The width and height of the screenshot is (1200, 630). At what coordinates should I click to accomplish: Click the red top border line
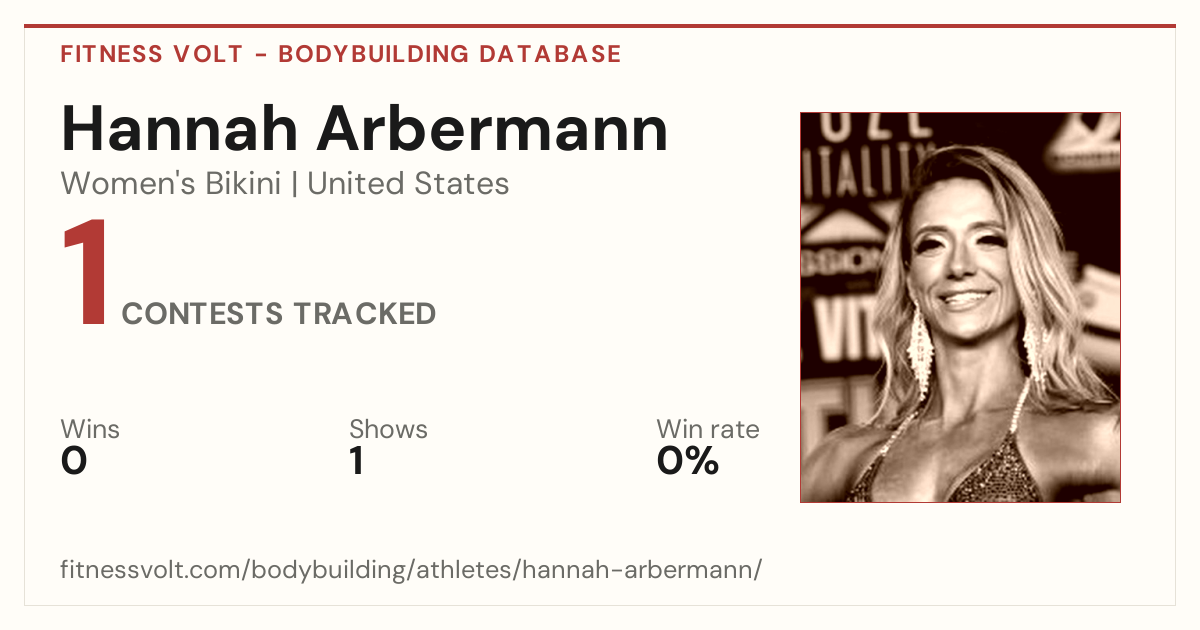(600, 26)
